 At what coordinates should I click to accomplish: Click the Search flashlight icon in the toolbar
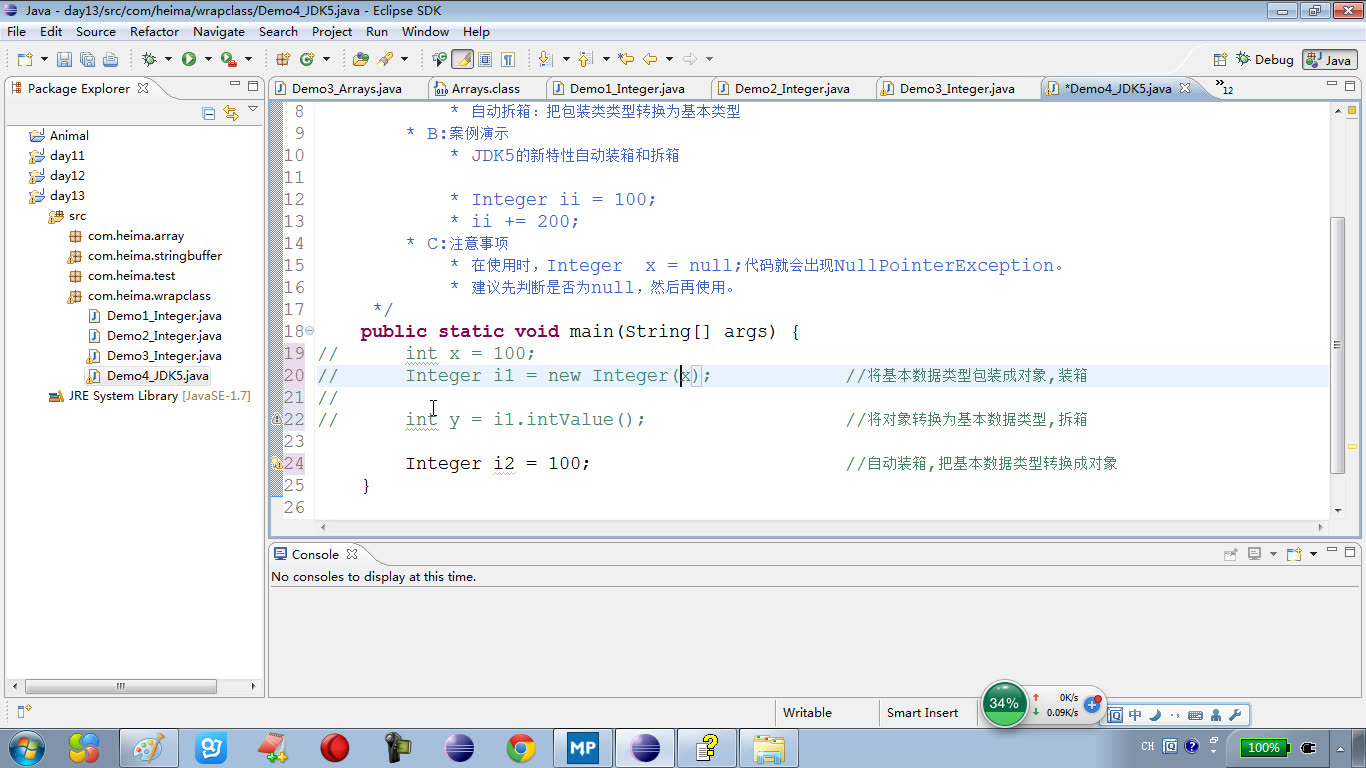tap(385, 60)
